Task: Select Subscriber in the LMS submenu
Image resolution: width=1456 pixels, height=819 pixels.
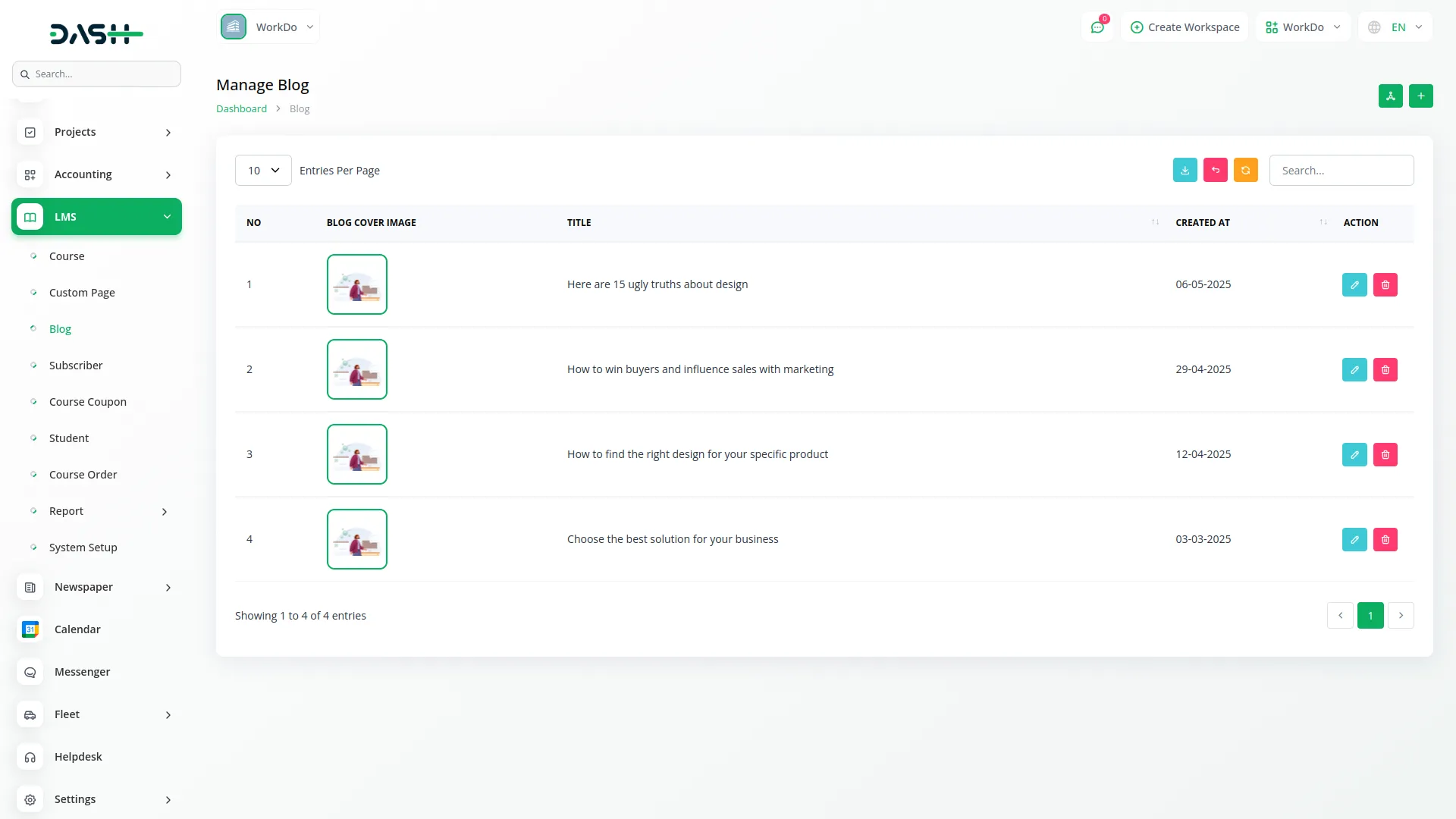Action: pyautogui.click(x=76, y=366)
